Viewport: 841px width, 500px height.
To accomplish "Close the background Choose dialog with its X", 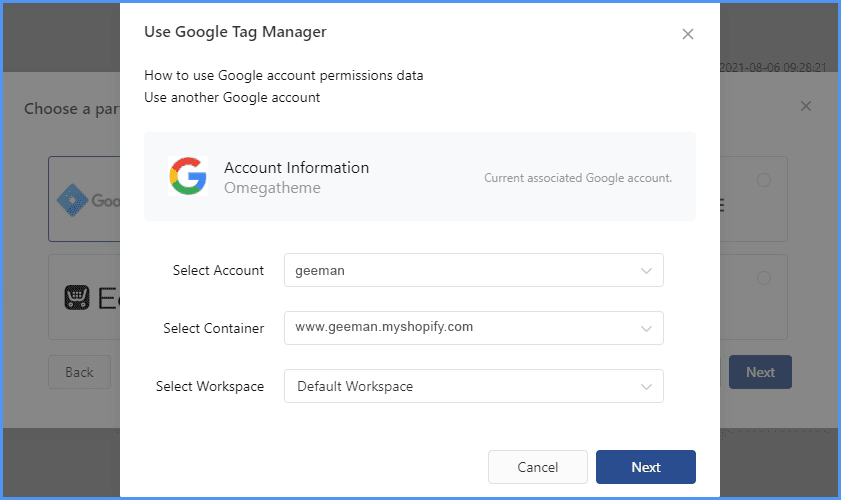I will click(806, 106).
